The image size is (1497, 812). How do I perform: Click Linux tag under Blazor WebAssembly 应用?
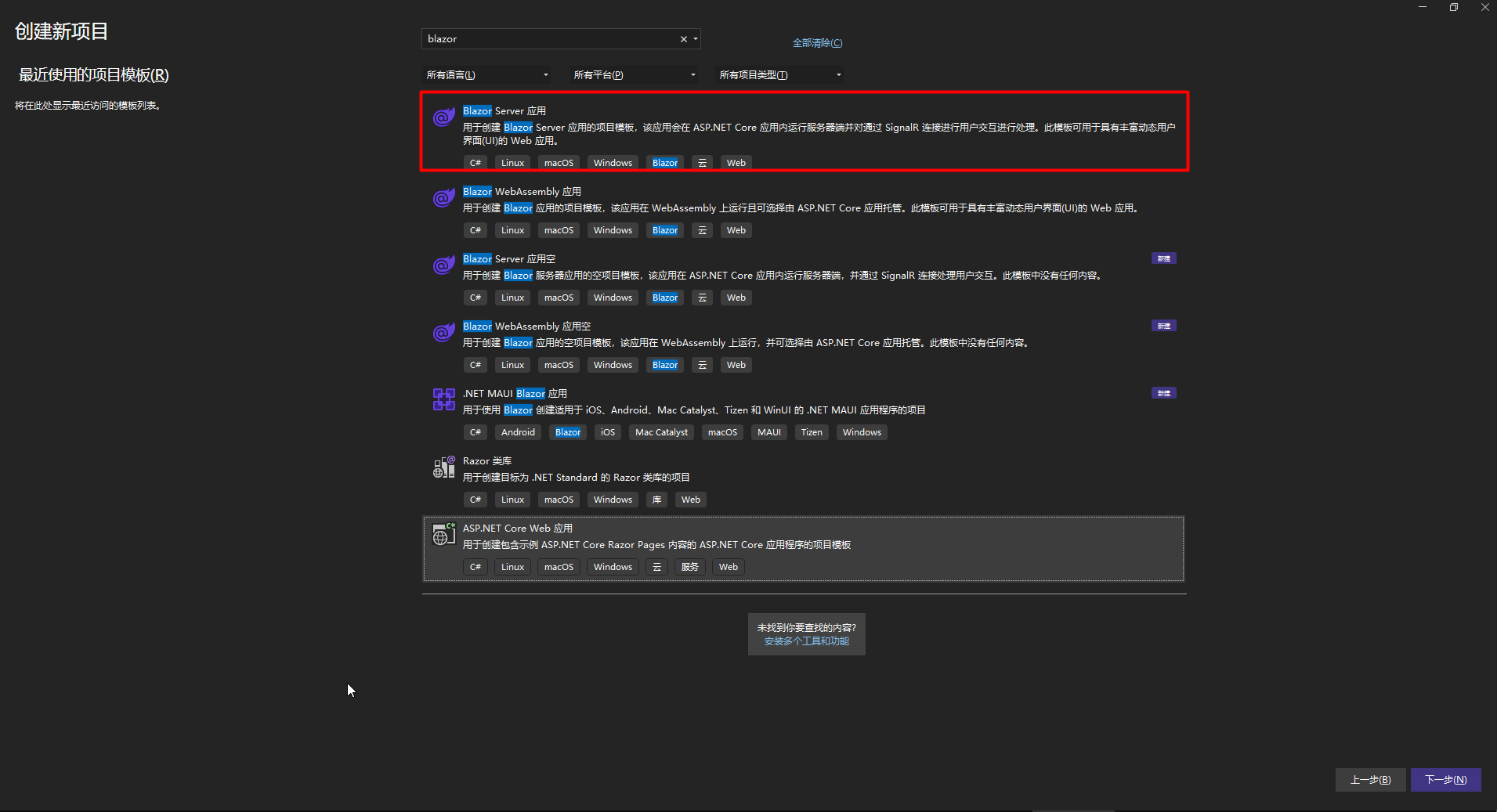point(513,230)
